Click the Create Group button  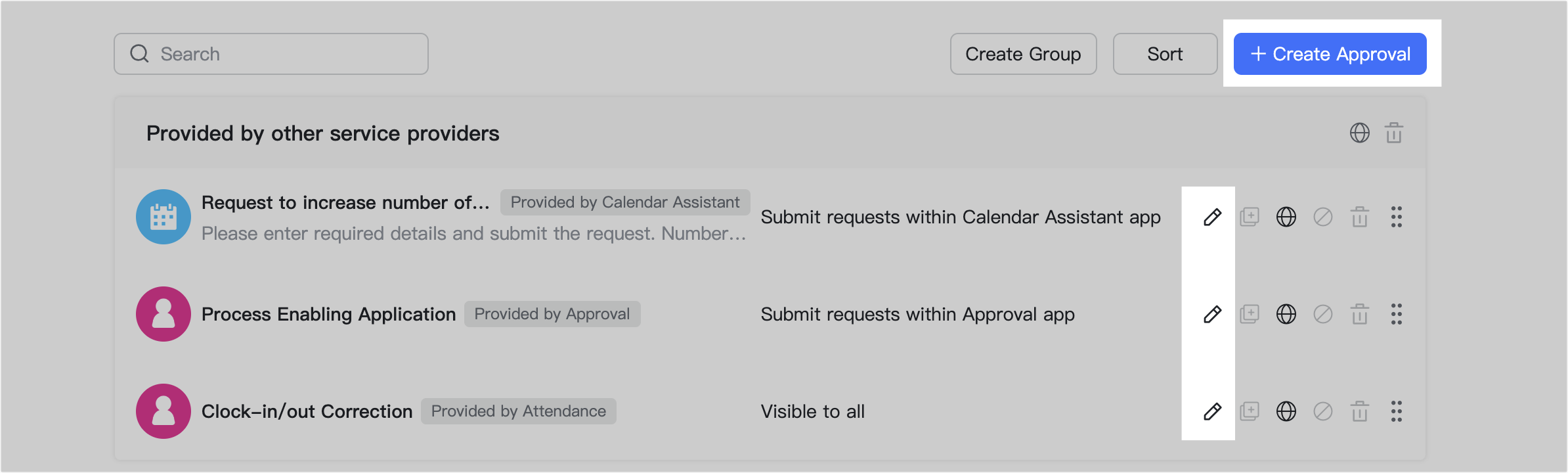1022,54
